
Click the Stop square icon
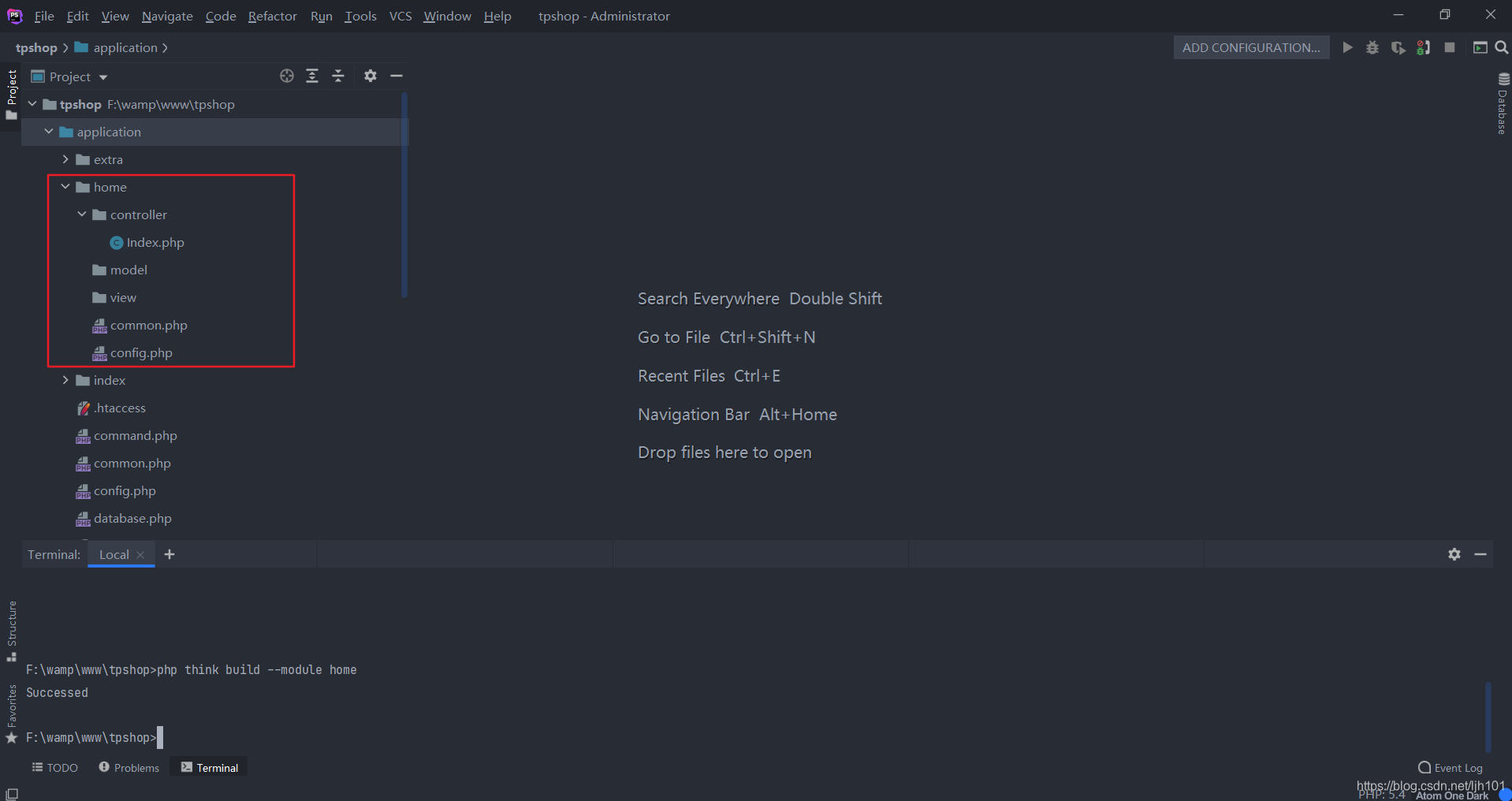(1450, 47)
